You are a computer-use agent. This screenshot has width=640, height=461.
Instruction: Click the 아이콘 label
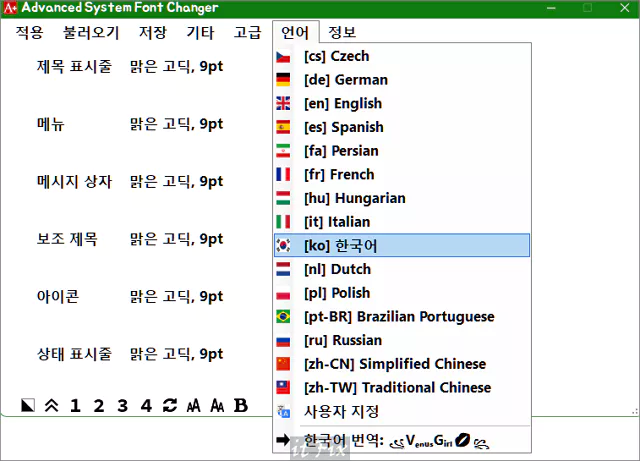pyautogui.click(x=58, y=296)
